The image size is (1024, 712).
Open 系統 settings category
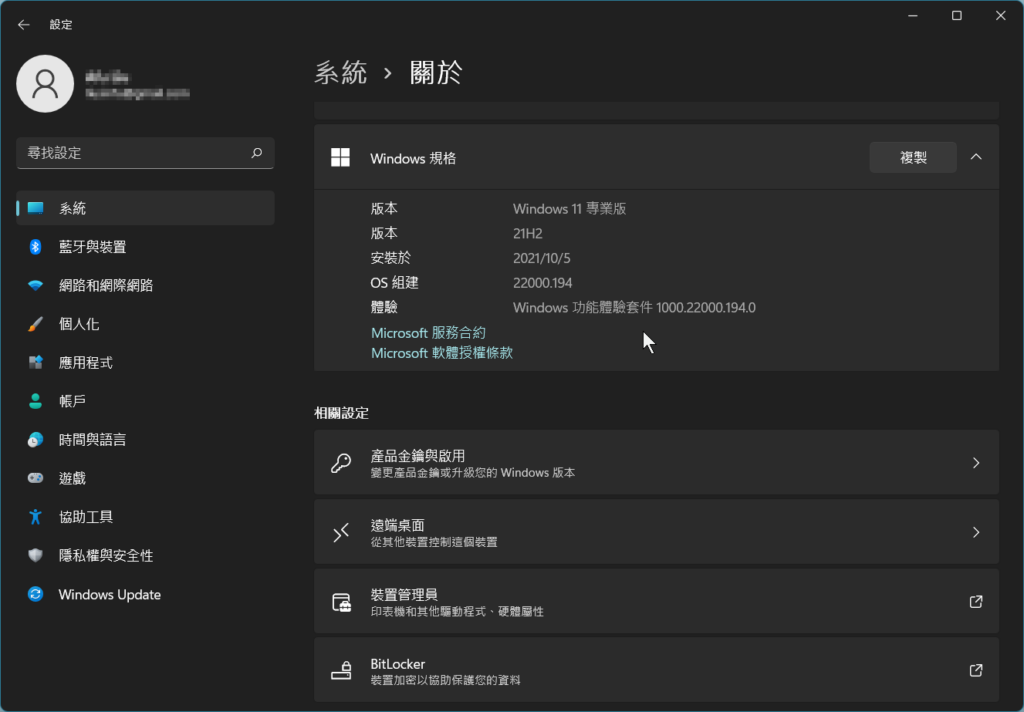[x=145, y=208]
